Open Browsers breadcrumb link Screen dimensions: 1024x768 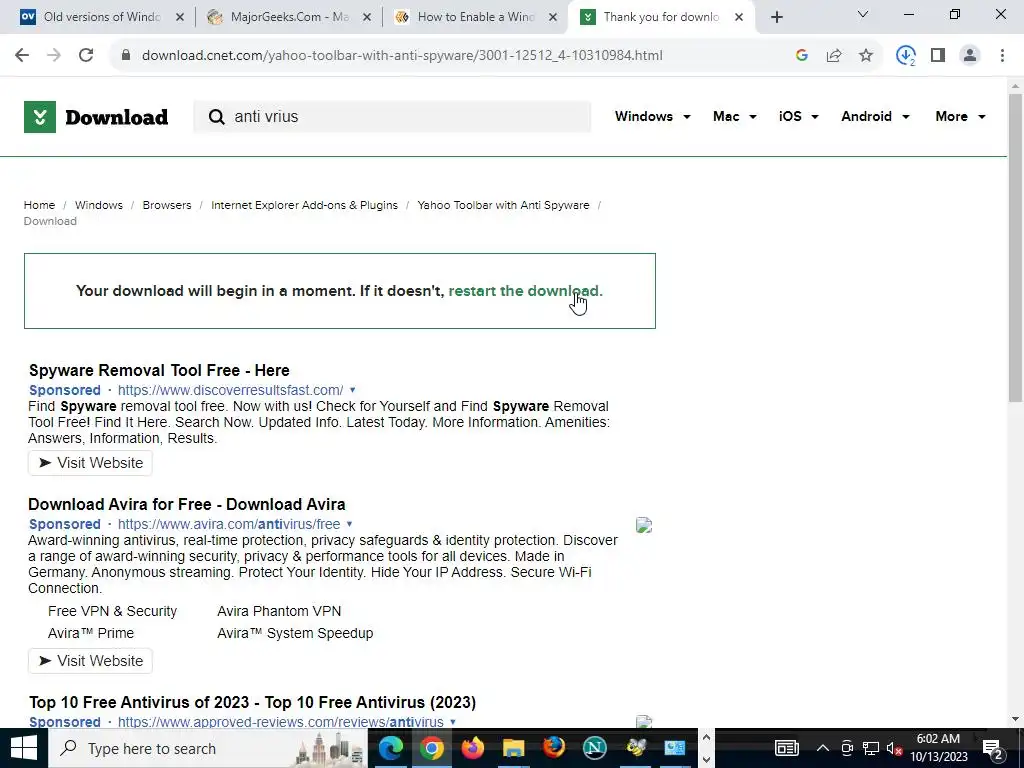167,205
